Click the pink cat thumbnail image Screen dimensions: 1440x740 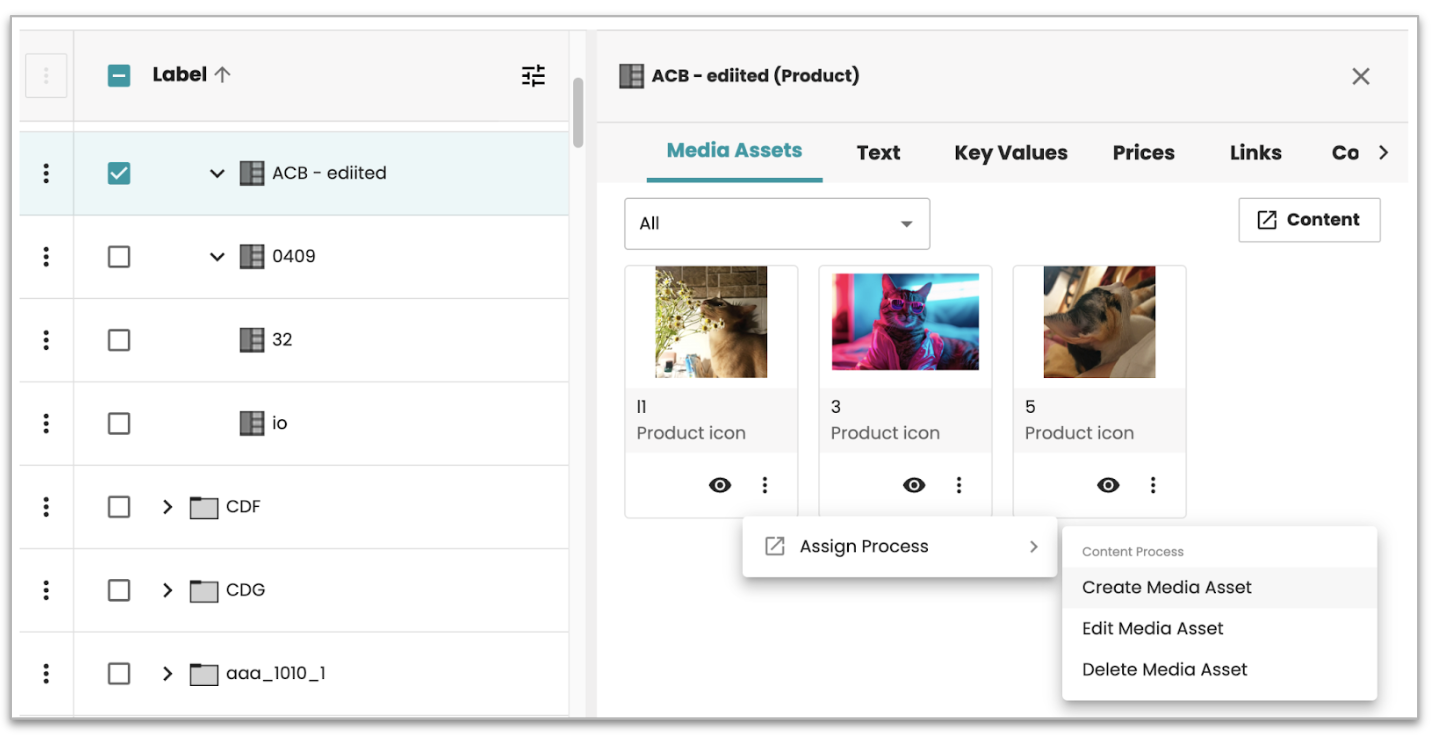[x=905, y=322]
